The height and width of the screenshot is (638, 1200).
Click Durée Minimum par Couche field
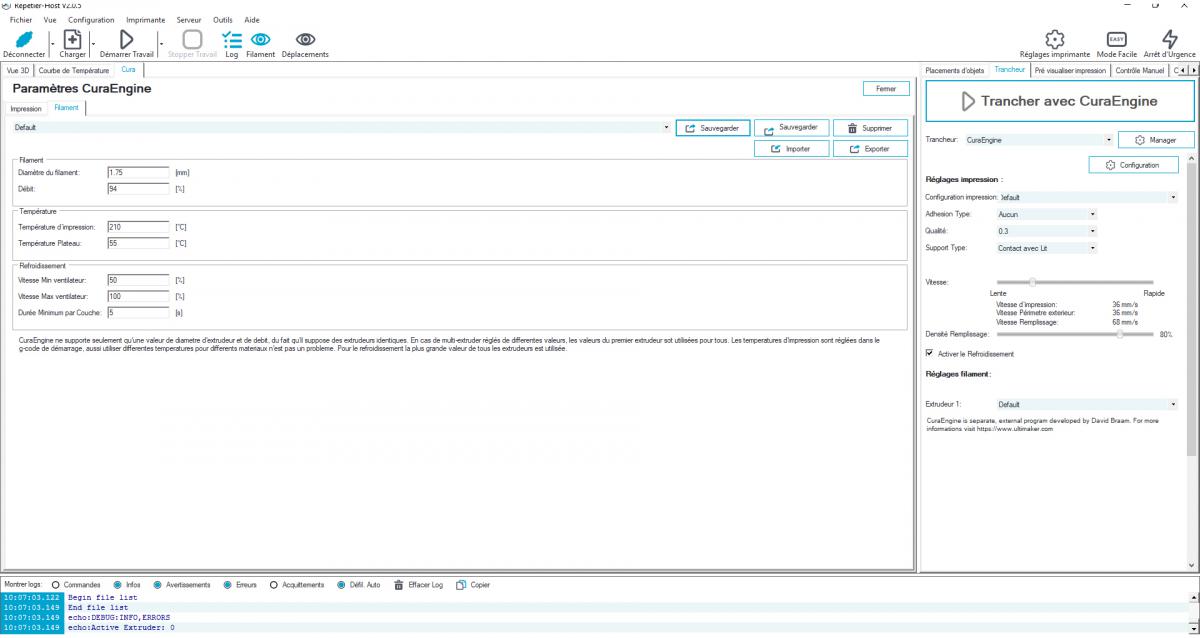(138, 312)
